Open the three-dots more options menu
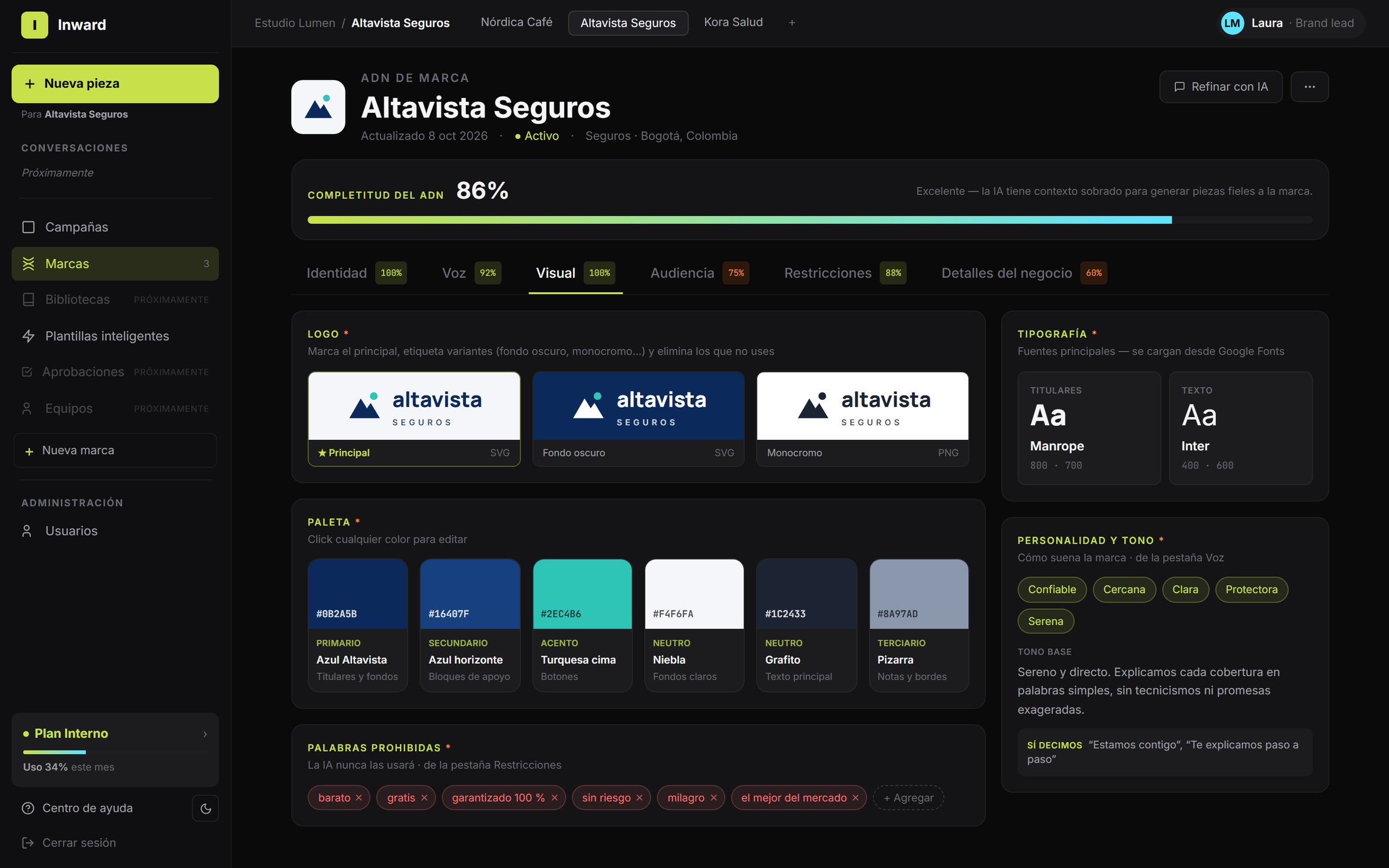The image size is (1389, 868). [1310, 87]
